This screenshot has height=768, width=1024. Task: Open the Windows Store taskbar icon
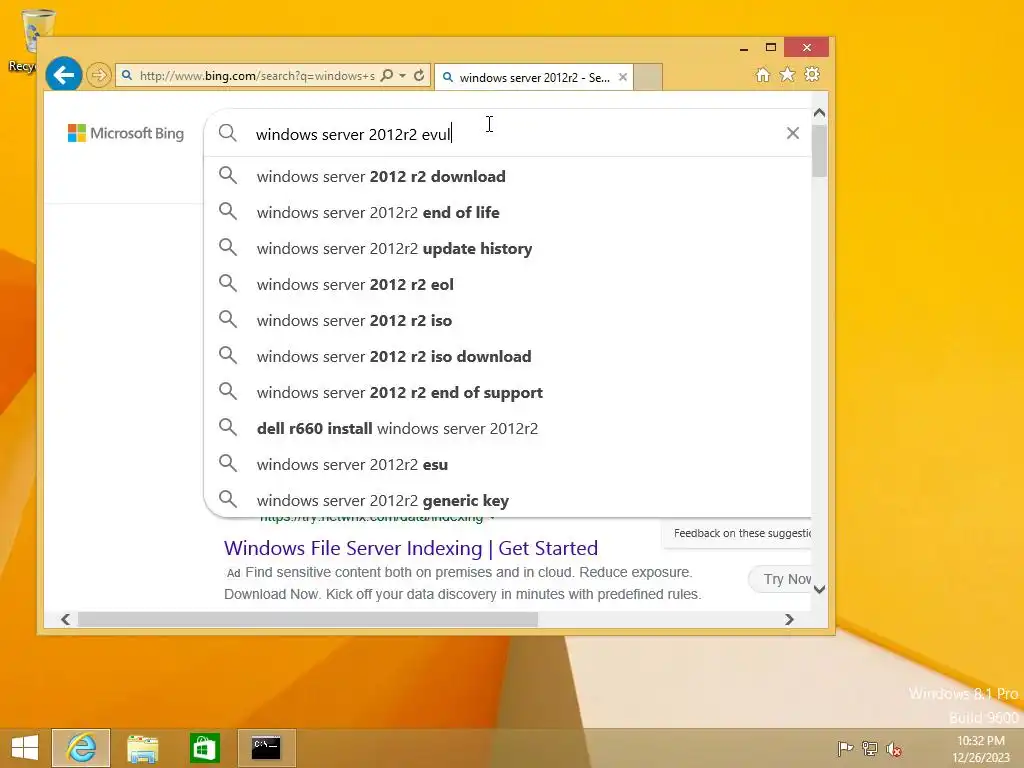tap(204, 748)
